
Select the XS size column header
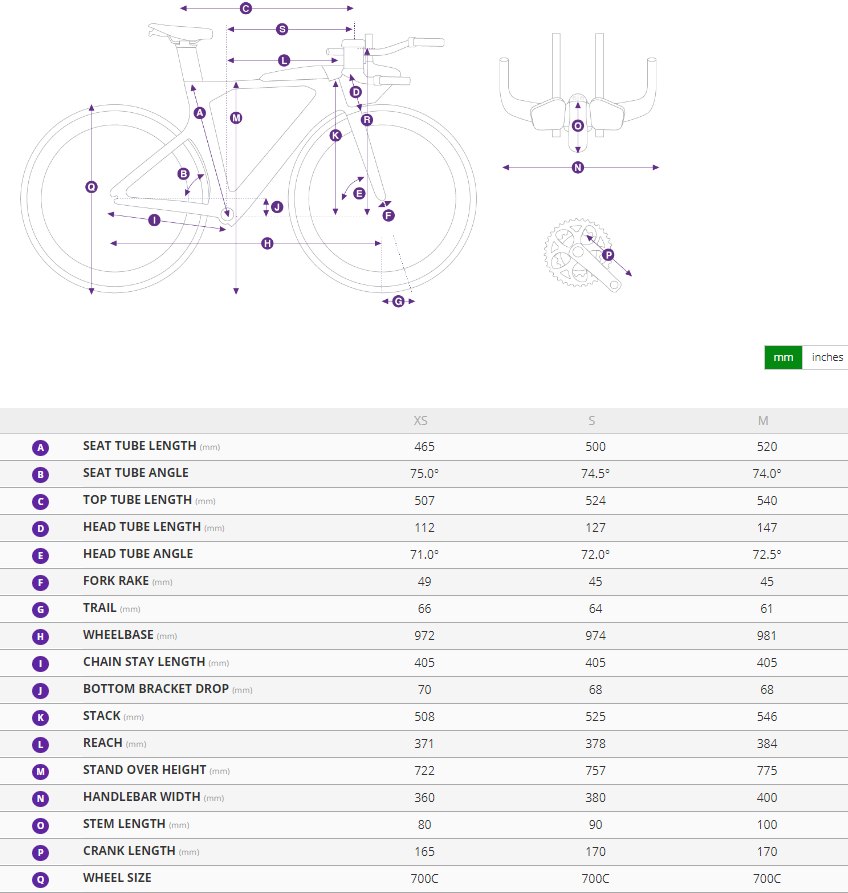424,421
